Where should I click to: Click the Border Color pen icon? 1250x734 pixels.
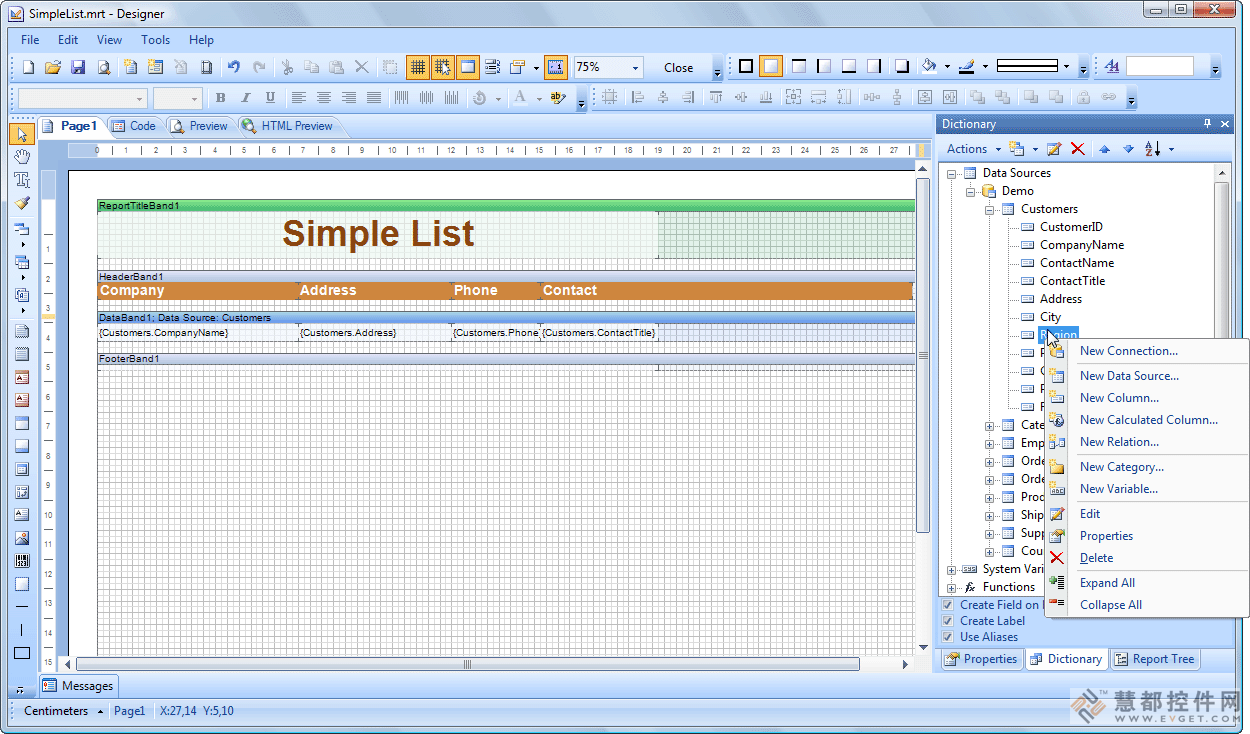pos(966,67)
